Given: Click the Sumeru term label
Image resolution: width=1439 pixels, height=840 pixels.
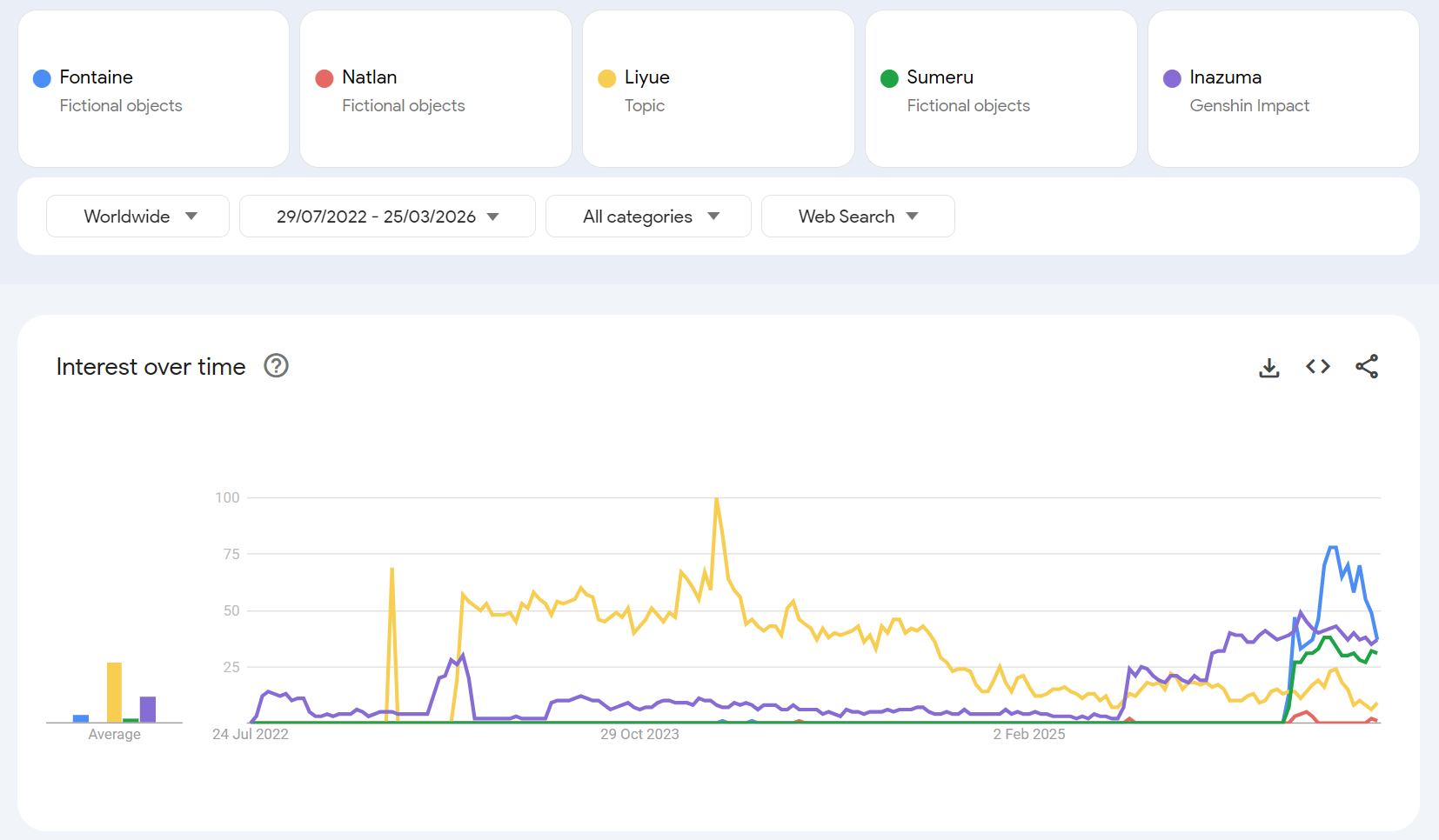Looking at the screenshot, I should click(x=940, y=77).
